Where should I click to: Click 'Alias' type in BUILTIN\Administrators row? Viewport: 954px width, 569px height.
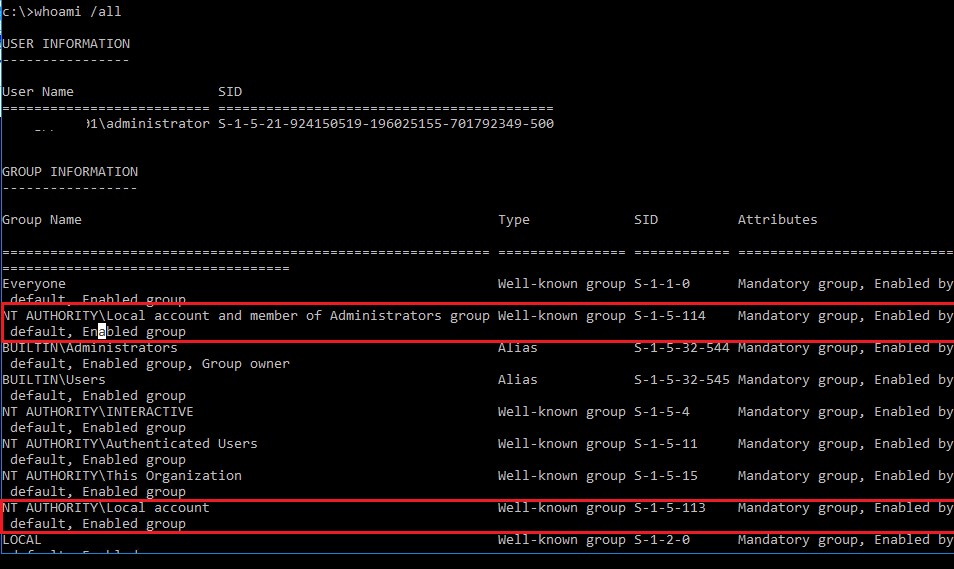517,347
